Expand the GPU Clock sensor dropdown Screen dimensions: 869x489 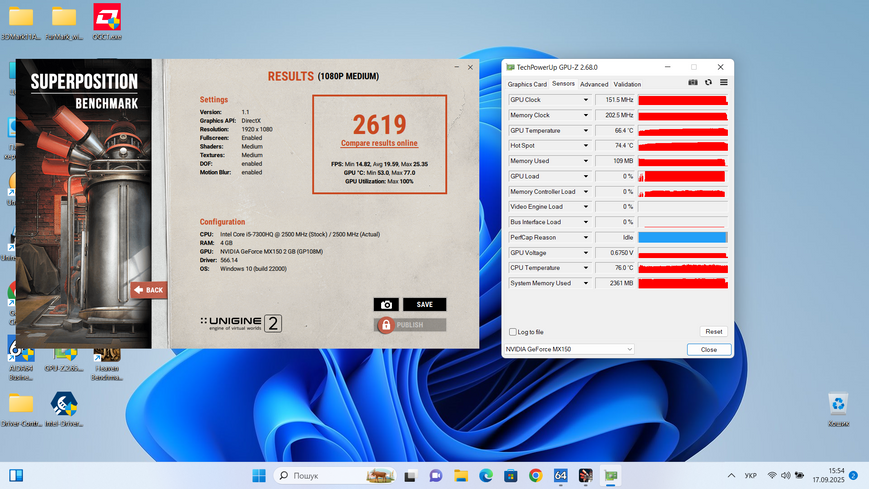coord(586,100)
